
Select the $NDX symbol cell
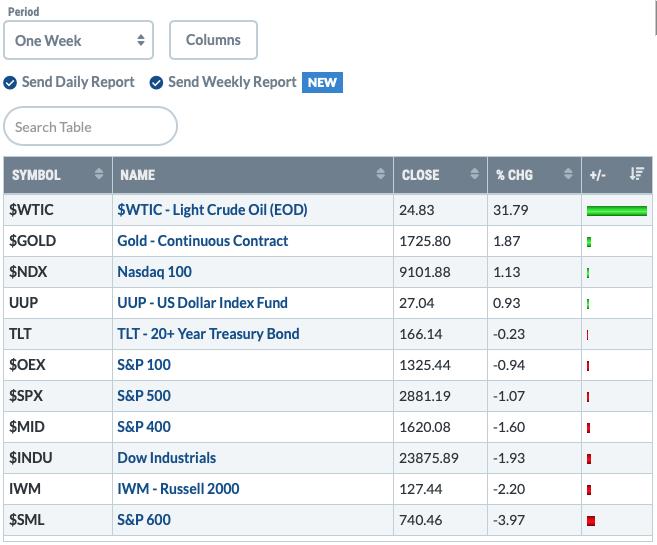58,272
